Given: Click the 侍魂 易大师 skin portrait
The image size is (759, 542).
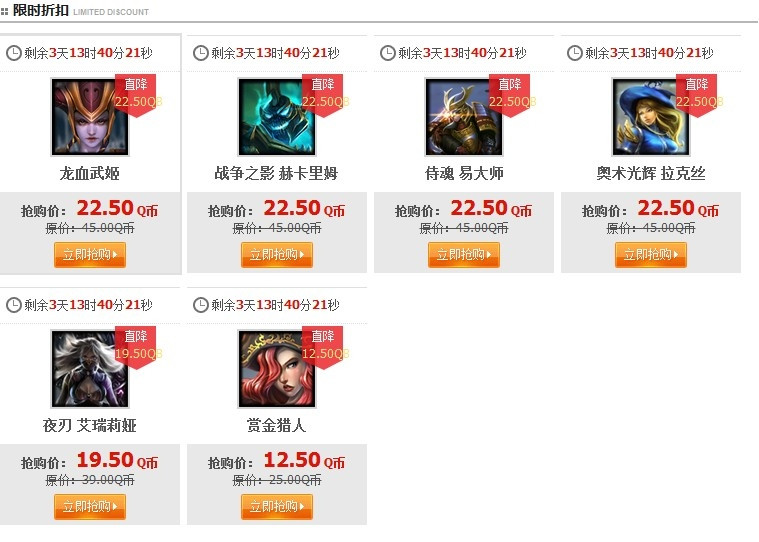Looking at the screenshot, I should coord(464,117).
